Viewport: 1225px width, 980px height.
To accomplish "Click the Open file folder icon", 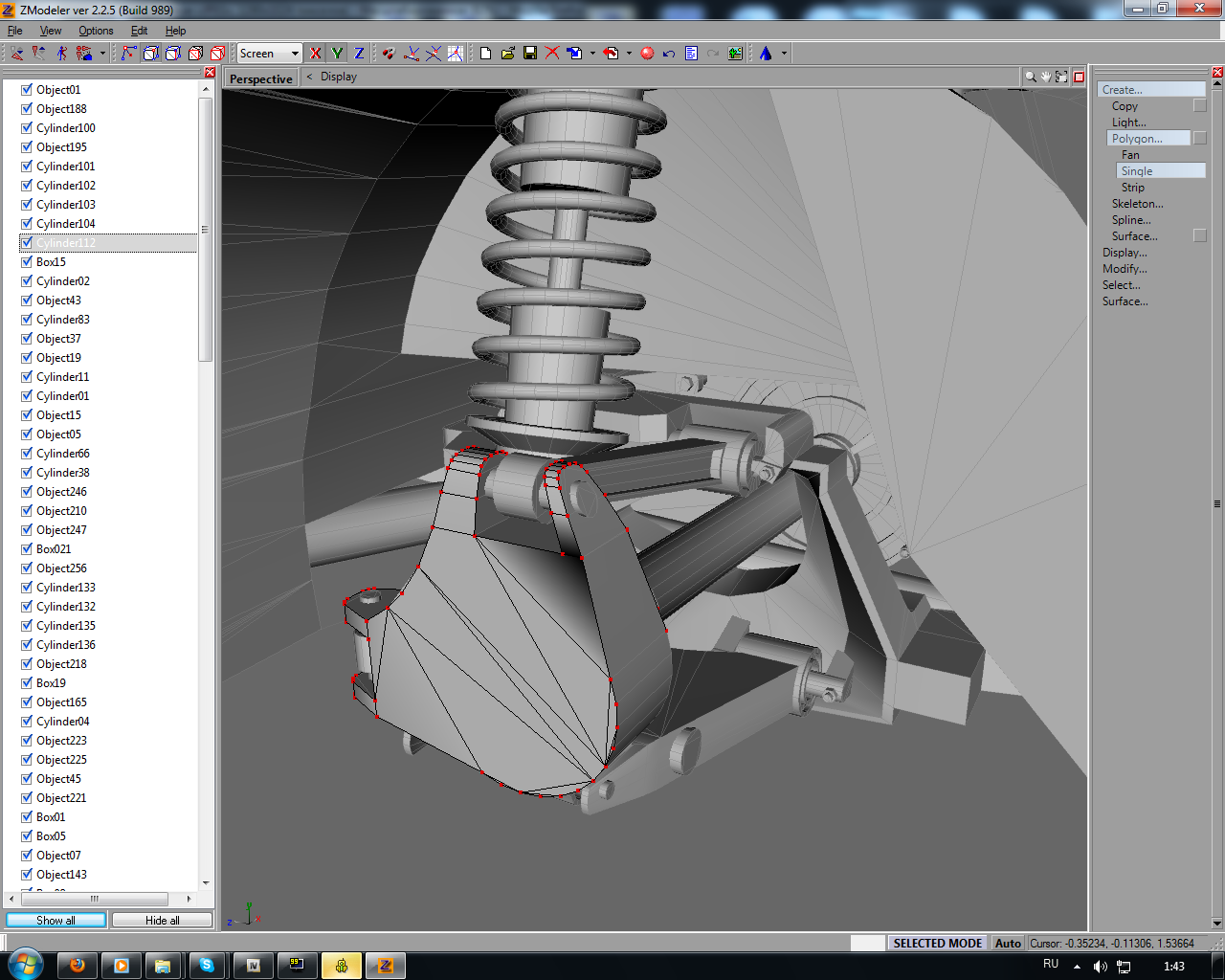I will coord(508,54).
